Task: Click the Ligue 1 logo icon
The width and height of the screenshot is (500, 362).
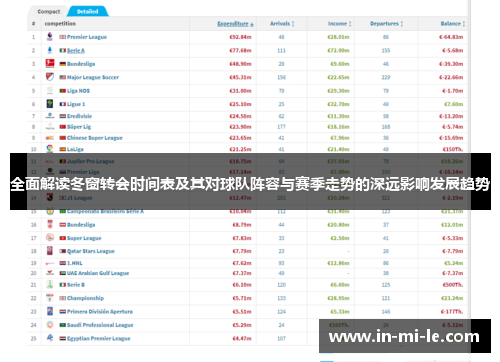Action: click(50, 104)
